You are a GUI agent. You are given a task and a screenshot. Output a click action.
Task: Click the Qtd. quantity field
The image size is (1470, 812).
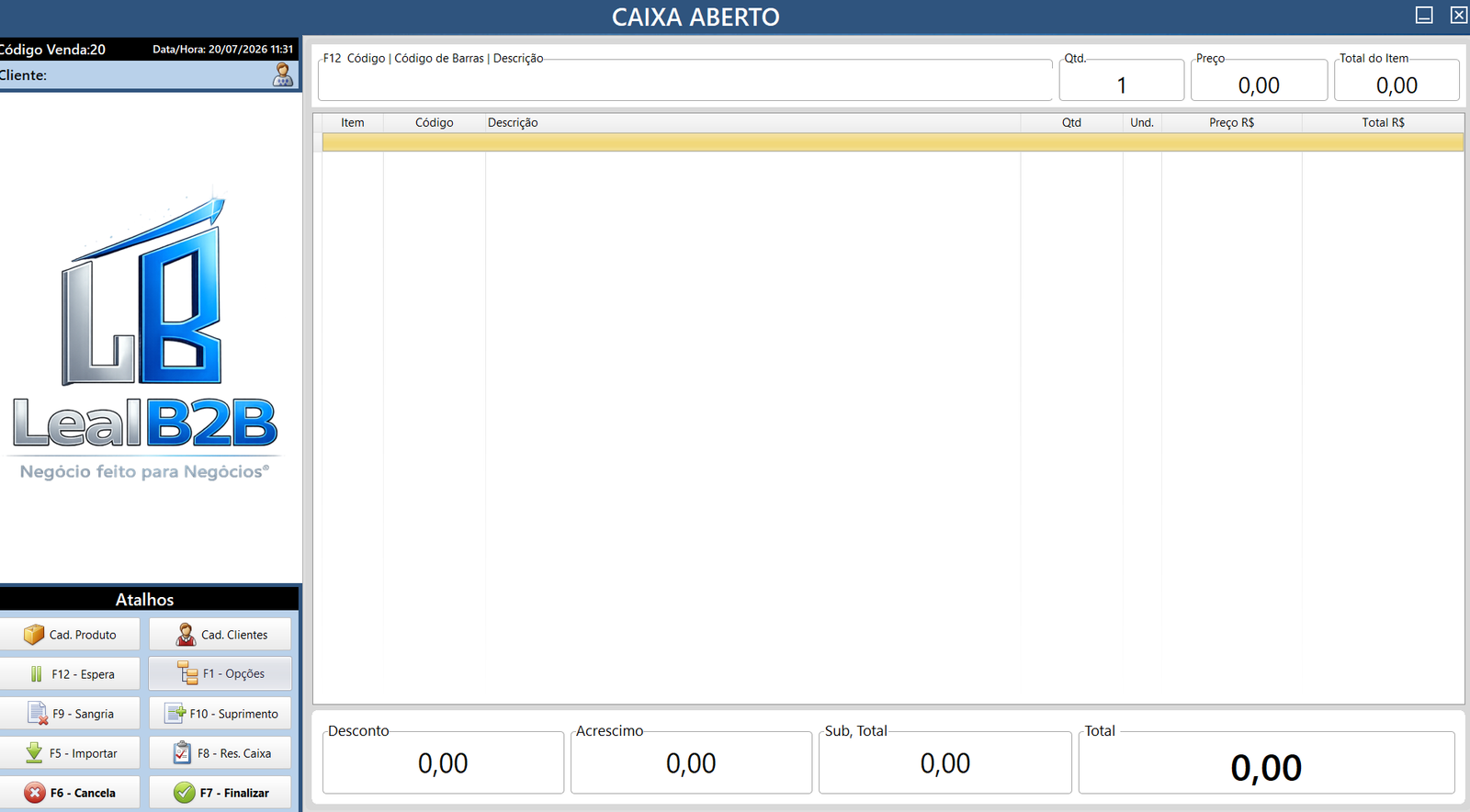point(1122,83)
